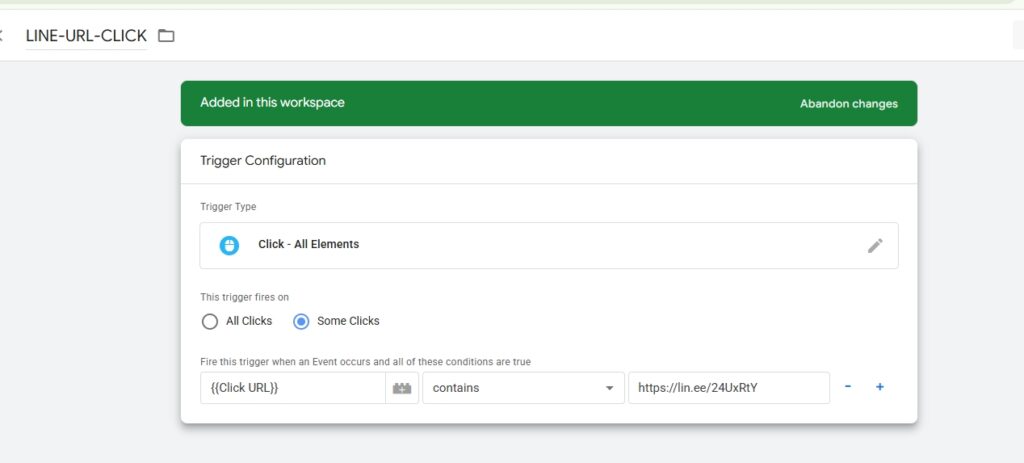1024x463 pixels.
Task: Open the {{Click URL}} variable dropdown
Action: tap(292, 388)
